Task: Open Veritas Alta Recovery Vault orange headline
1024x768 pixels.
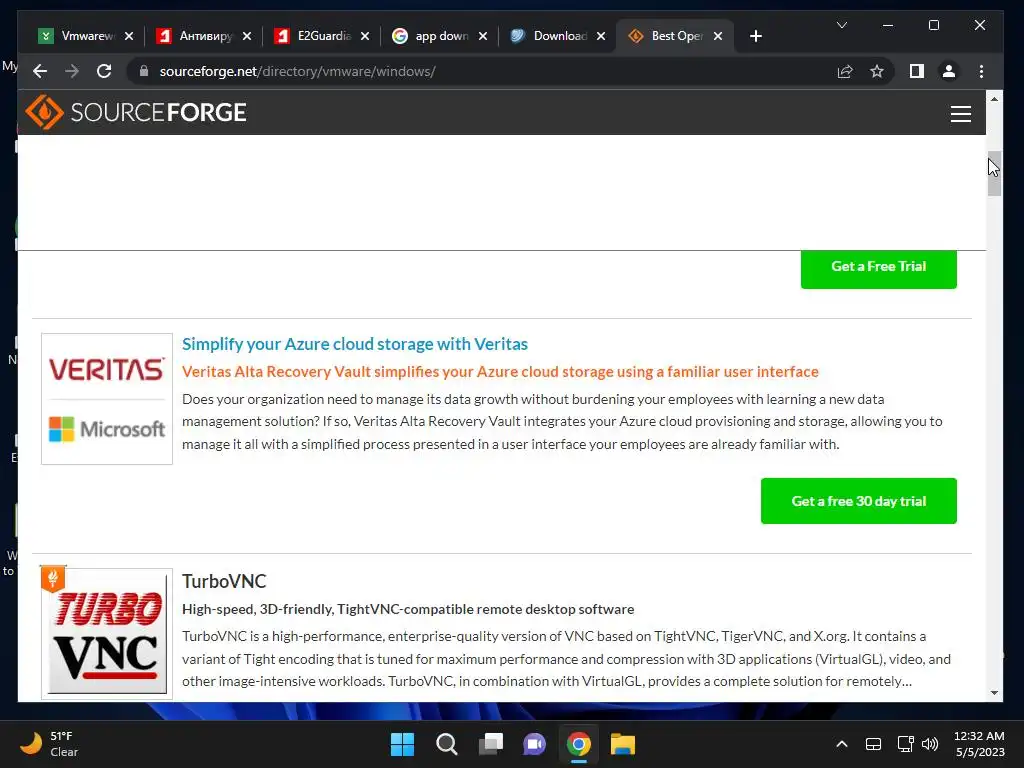Action: pyautogui.click(x=500, y=372)
